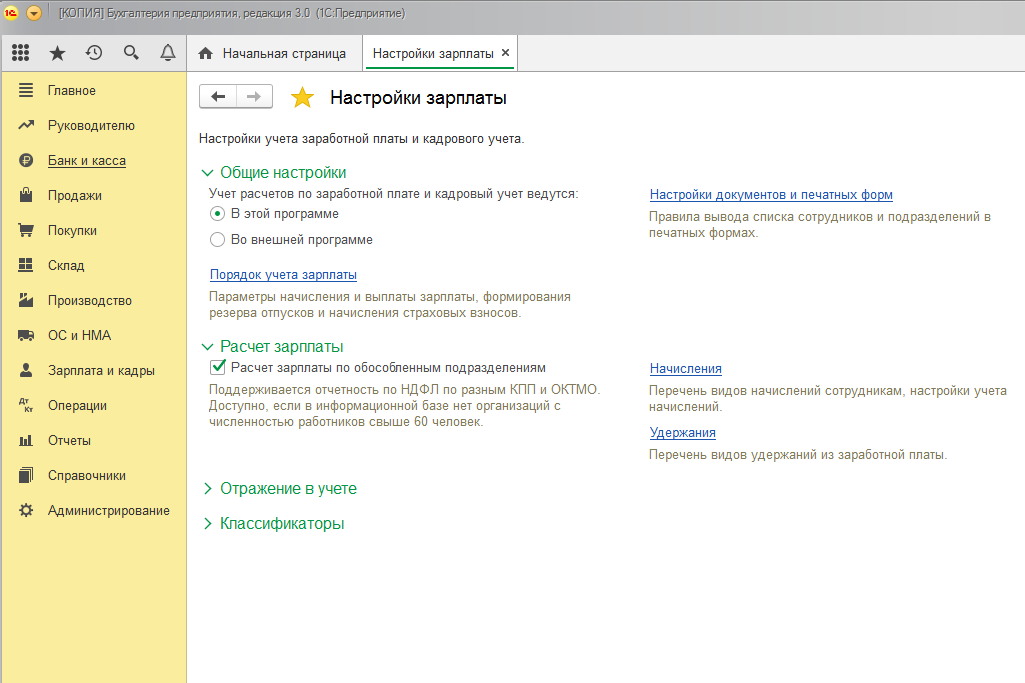The image size is (1025, 683).
Task: Select the 'В этой программе' radio button
Action: [217, 214]
